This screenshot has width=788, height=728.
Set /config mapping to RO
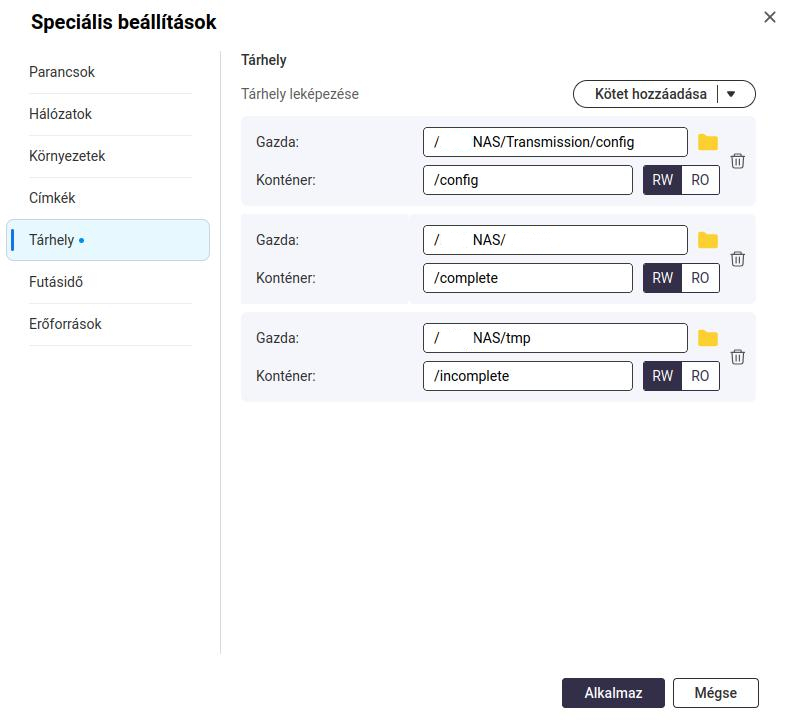pyautogui.click(x=700, y=180)
